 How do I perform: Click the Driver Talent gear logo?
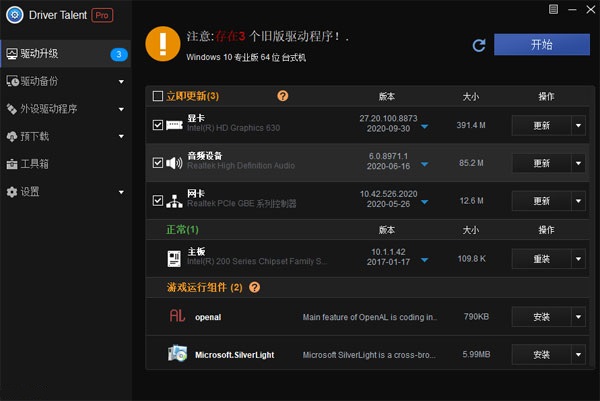pos(15,15)
